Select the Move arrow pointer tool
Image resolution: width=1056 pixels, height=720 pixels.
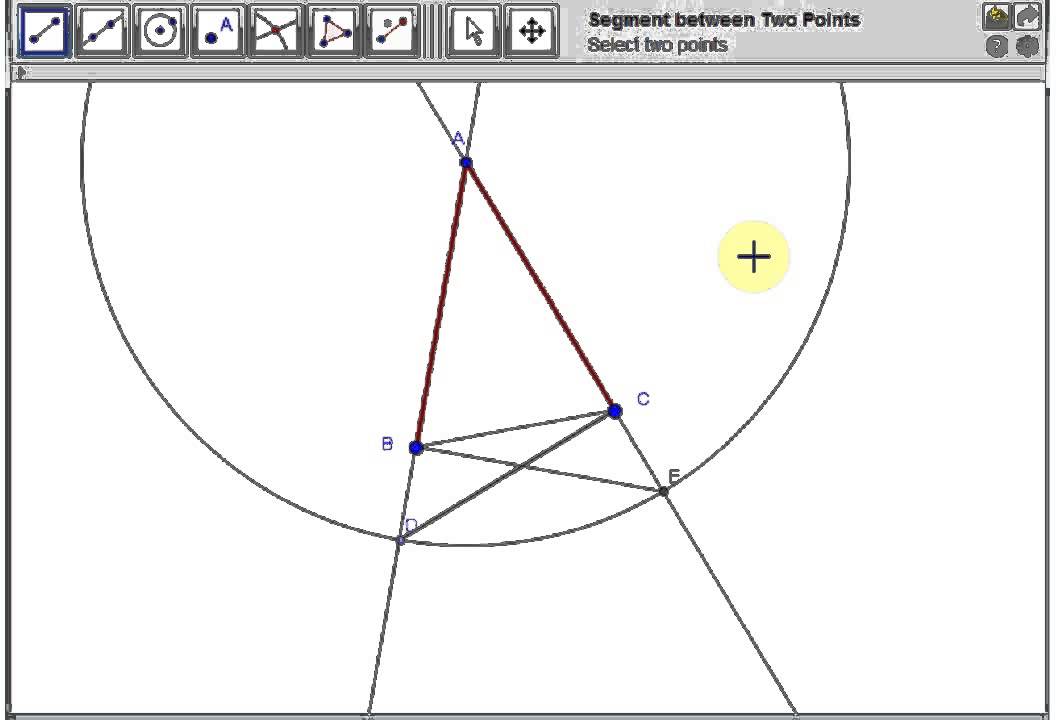(x=474, y=31)
